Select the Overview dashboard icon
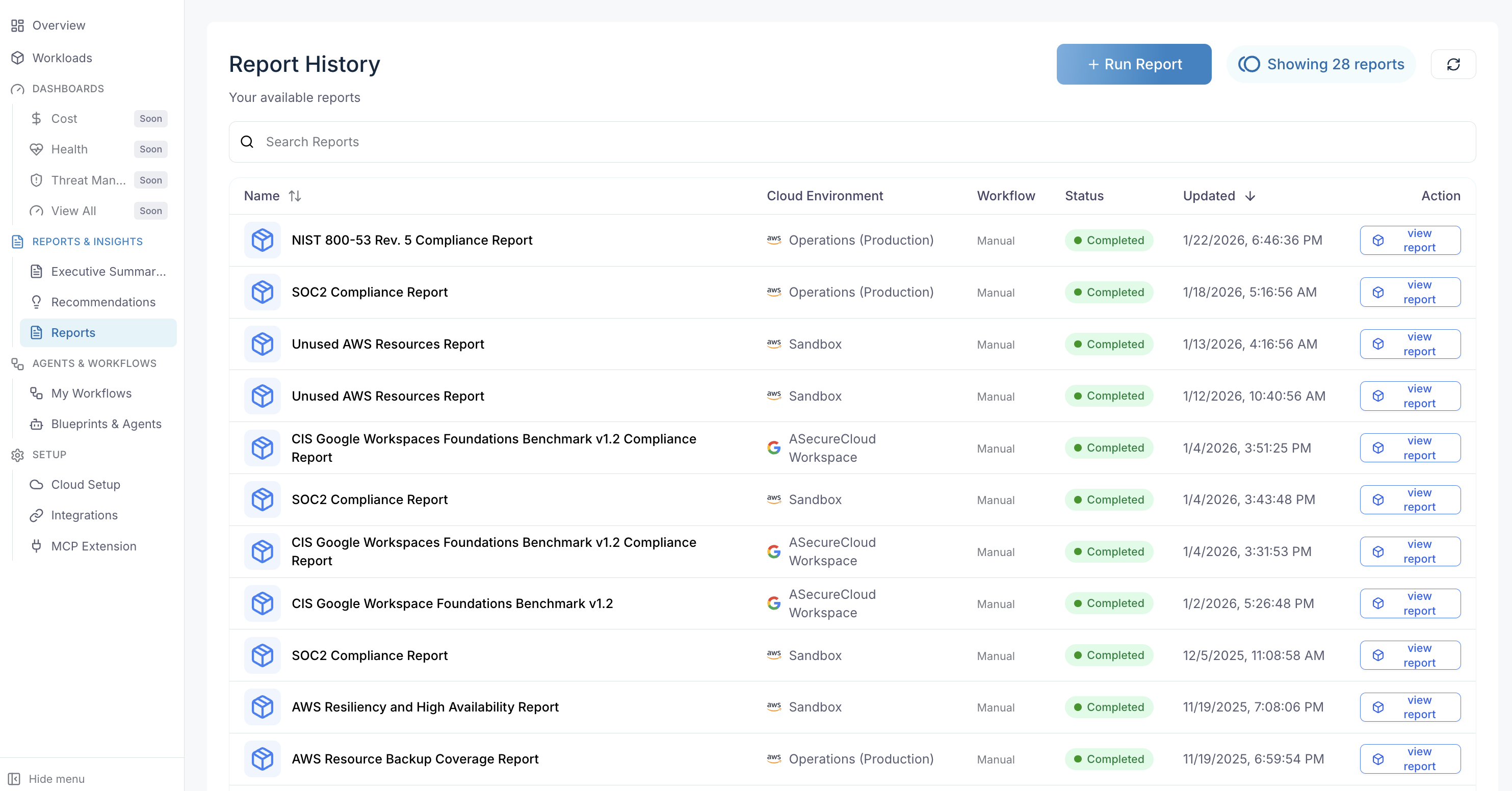1512x791 pixels. 17,25
